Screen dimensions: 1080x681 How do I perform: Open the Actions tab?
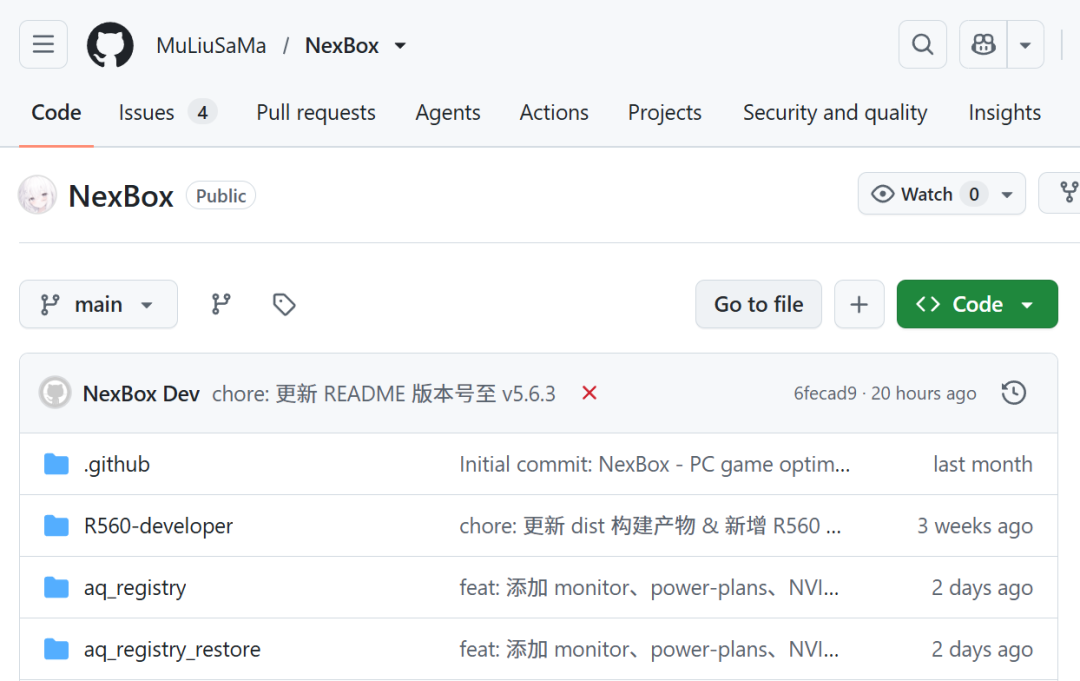(554, 112)
